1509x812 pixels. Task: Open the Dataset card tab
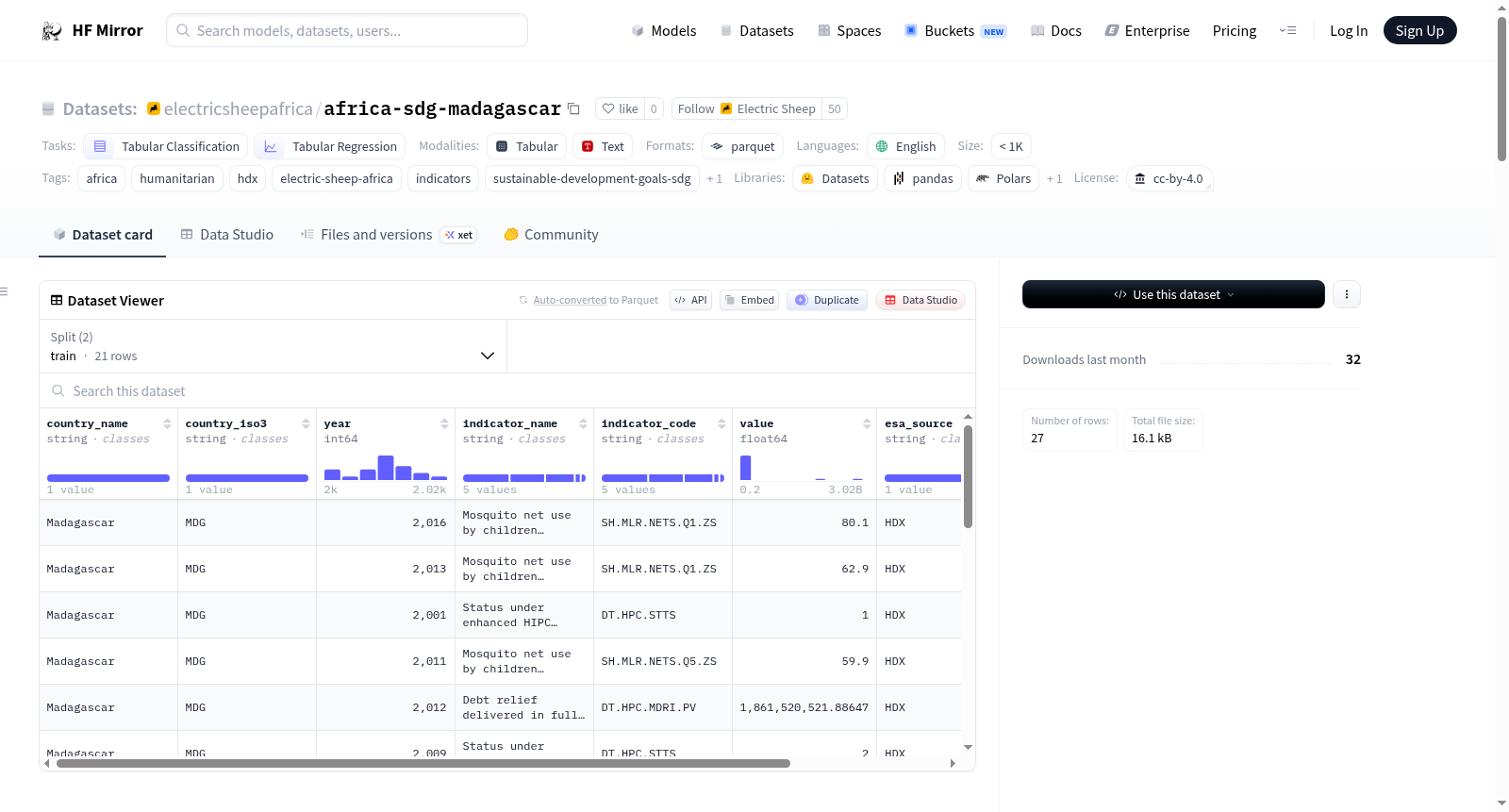[103, 235]
